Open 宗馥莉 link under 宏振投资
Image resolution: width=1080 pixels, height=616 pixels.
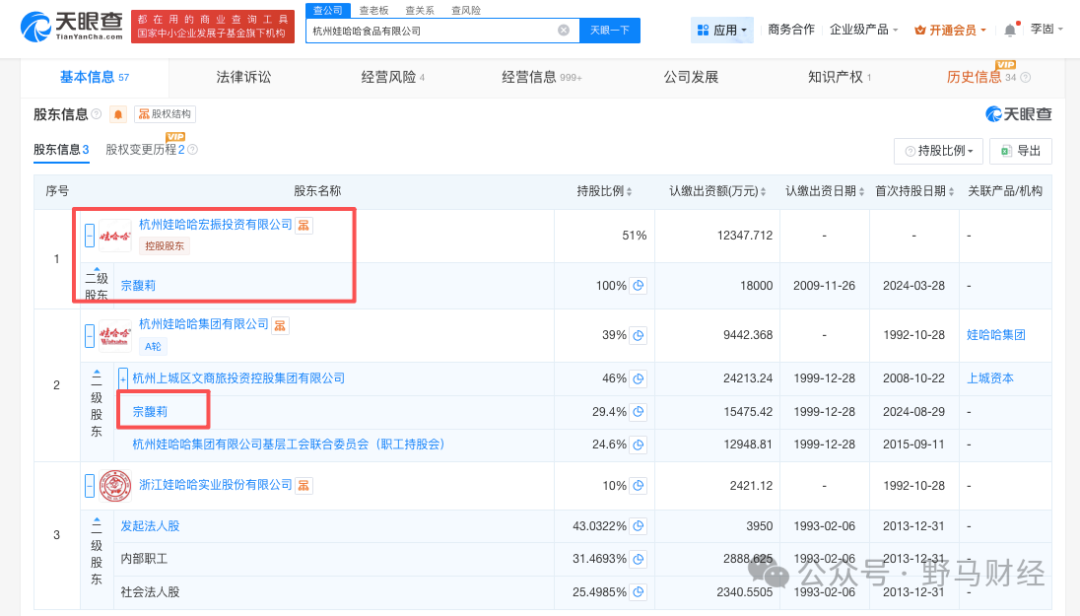click(x=138, y=285)
